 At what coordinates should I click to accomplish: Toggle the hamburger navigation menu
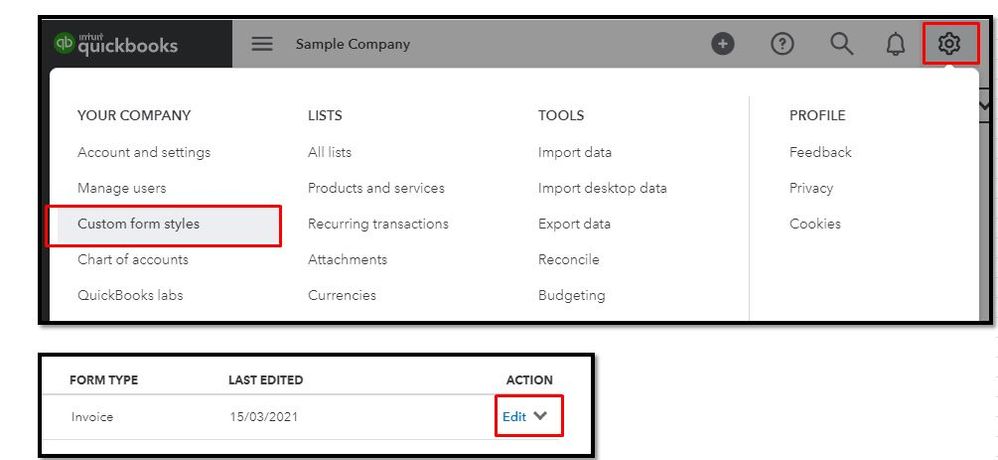pyautogui.click(x=262, y=44)
